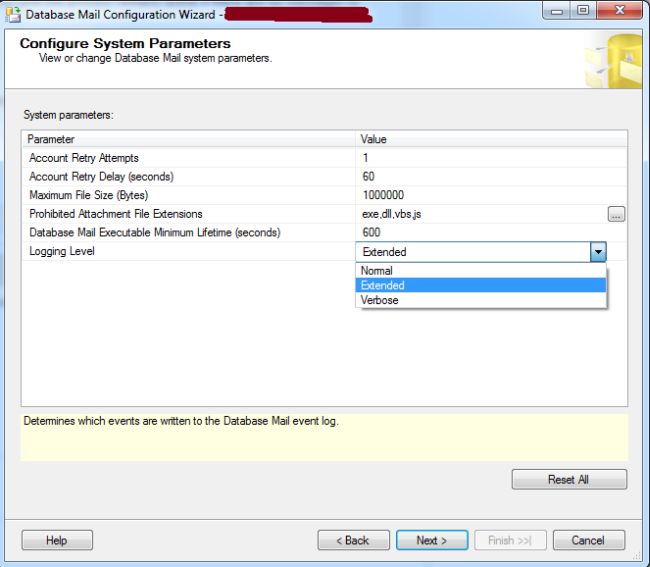Collapse the Logging Level dropdown arrow
The width and height of the screenshot is (650, 567).
click(x=598, y=252)
